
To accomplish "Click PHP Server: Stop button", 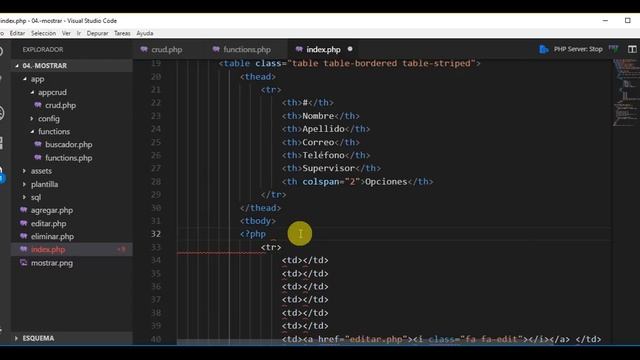I will click(578, 49).
